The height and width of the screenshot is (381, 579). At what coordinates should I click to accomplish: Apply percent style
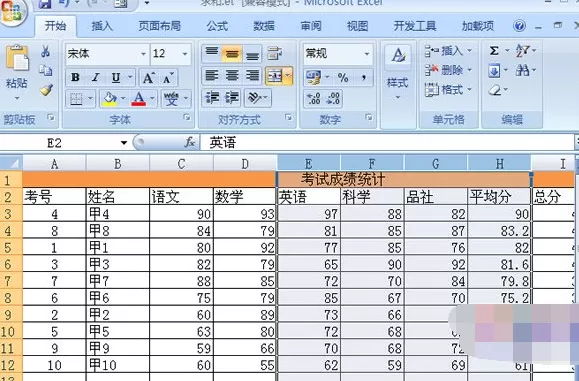click(343, 77)
